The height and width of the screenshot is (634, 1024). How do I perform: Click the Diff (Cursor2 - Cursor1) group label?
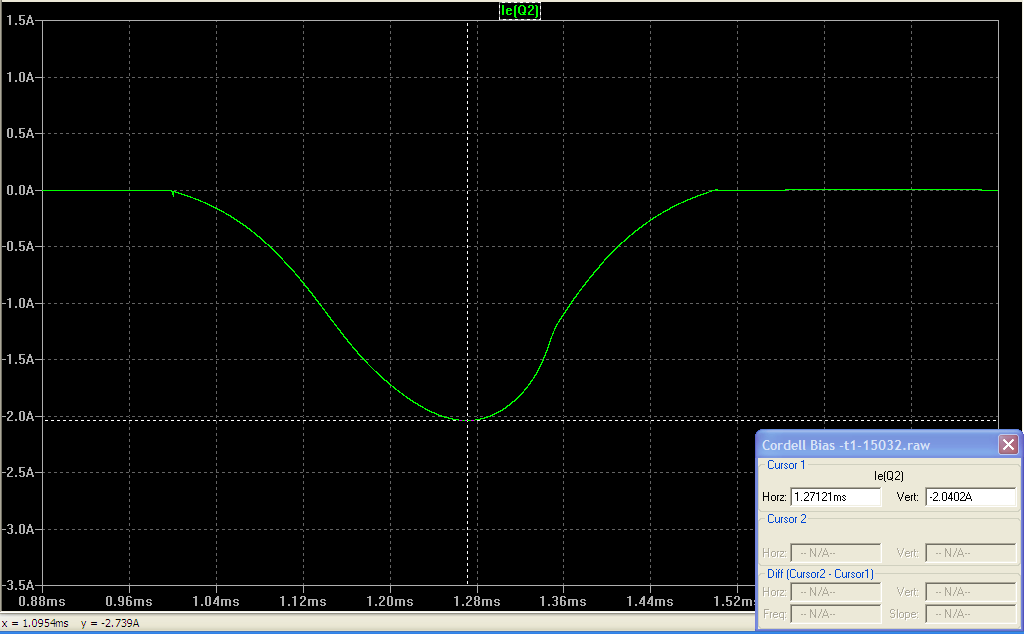(820, 574)
